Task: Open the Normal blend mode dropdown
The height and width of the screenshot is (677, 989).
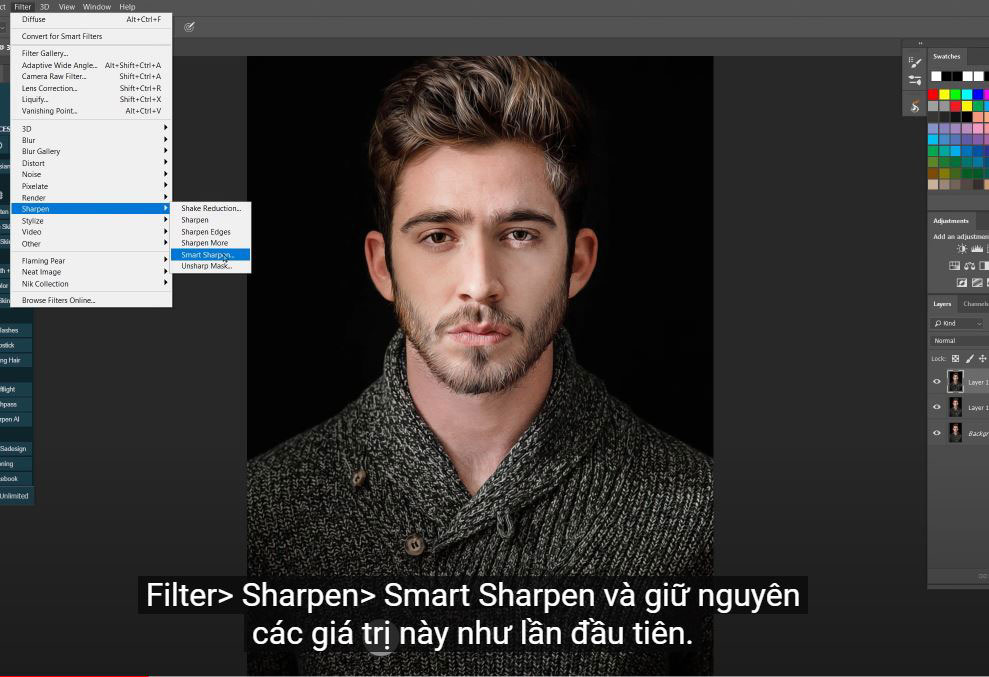Action: pos(959,340)
